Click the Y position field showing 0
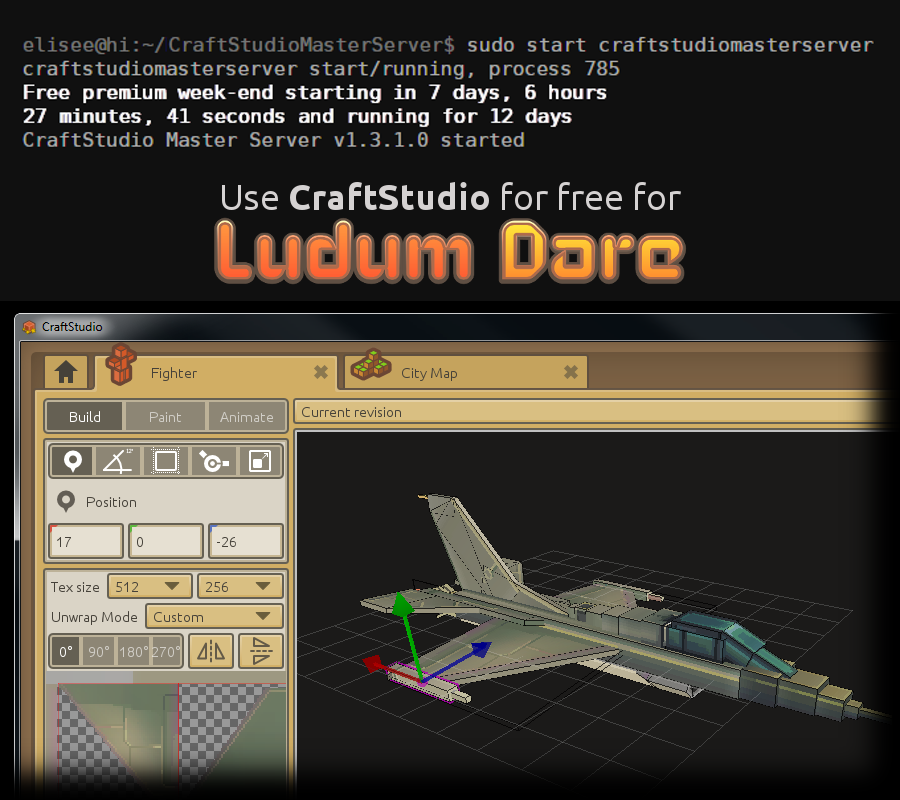 165,541
